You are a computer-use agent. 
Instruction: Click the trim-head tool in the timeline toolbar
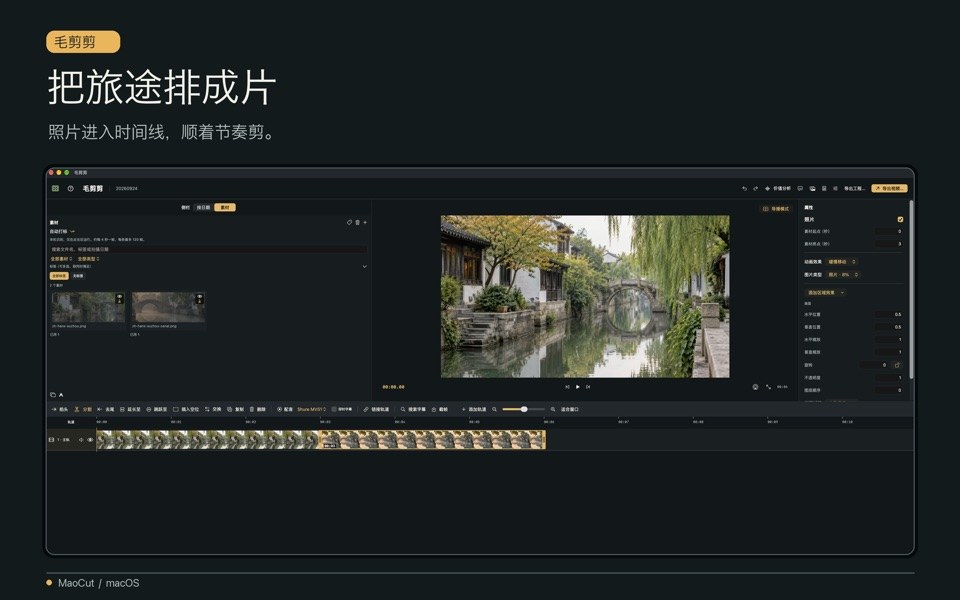tap(105, 409)
